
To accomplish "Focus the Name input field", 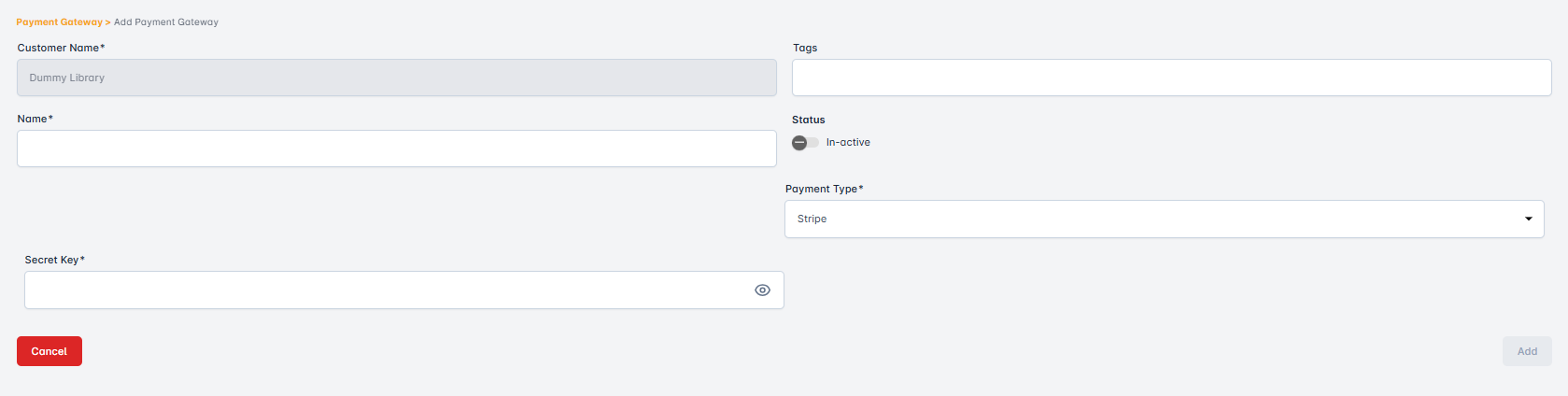I will coord(396,149).
